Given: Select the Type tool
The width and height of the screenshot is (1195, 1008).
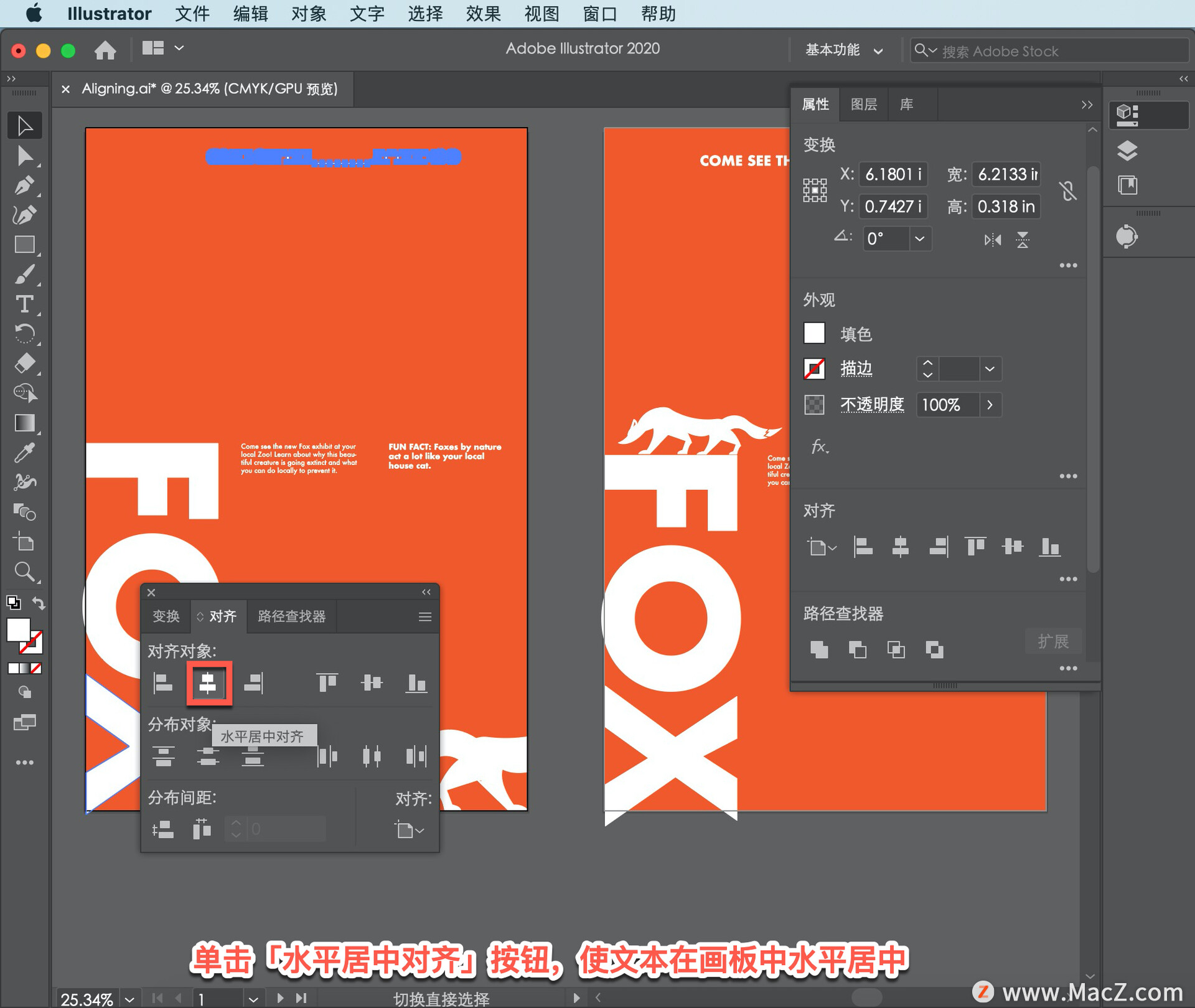Looking at the screenshot, I should coord(24,304).
